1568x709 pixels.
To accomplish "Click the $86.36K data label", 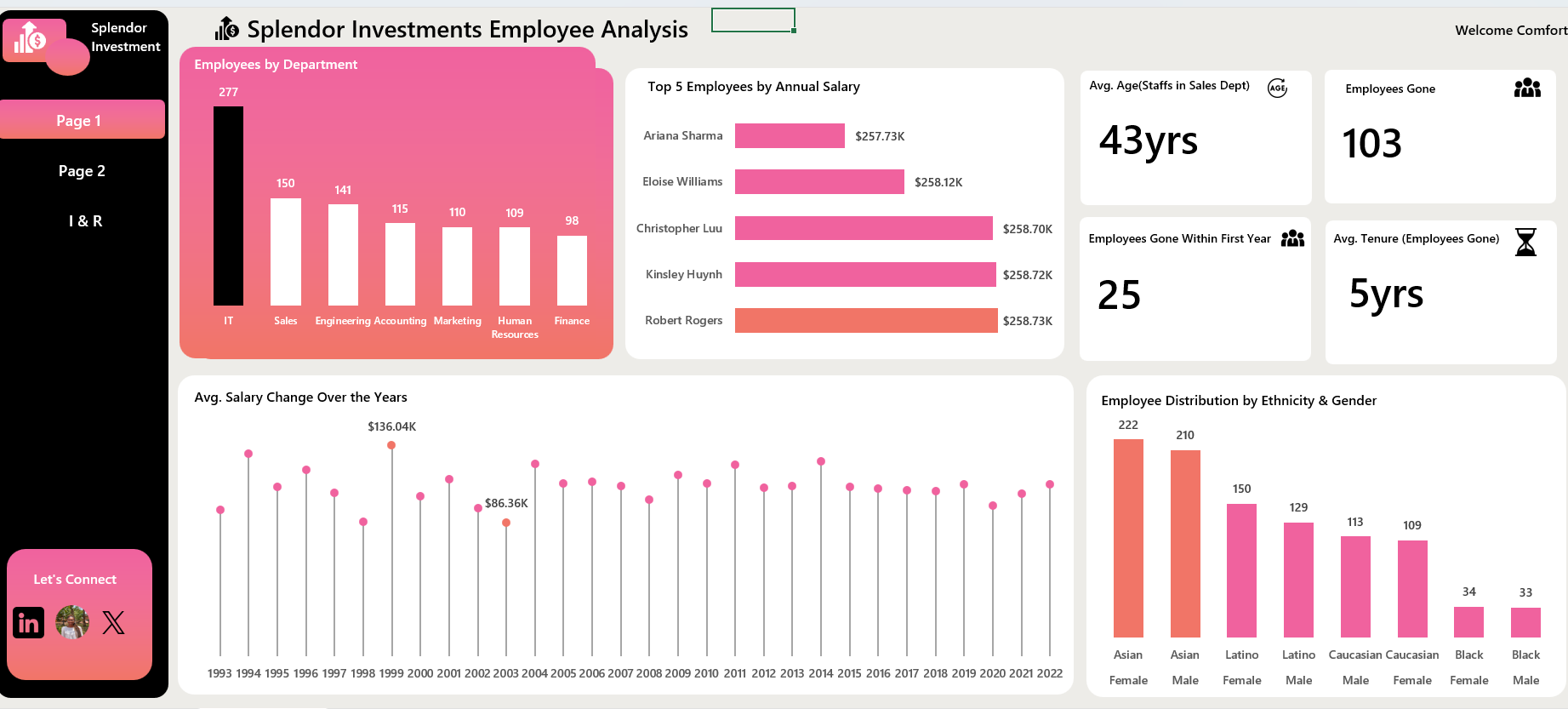I will pos(506,503).
